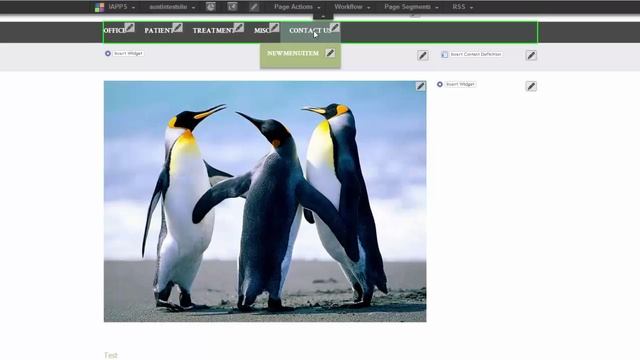The image size is (640, 360).
Task: Click the Test text below the image
Action: [x=111, y=356]
